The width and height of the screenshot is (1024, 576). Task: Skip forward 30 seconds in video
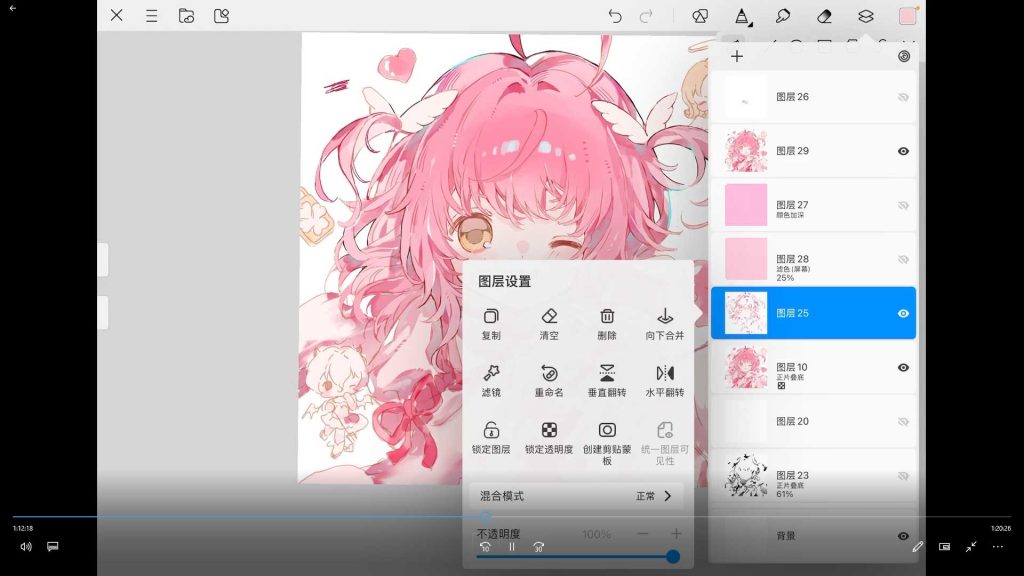coord(538,547)
